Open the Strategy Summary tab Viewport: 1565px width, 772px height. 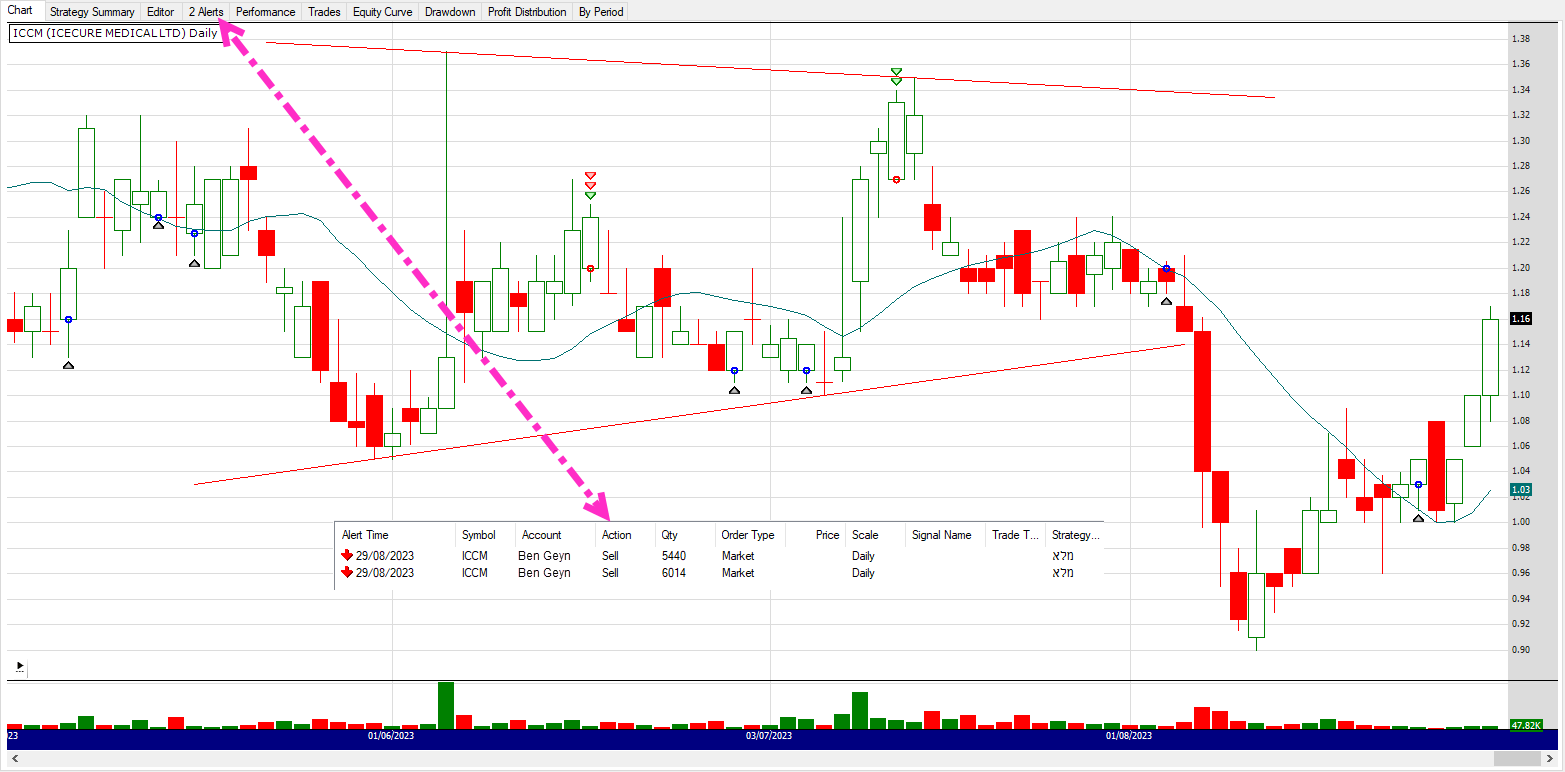tap(92, 12)
